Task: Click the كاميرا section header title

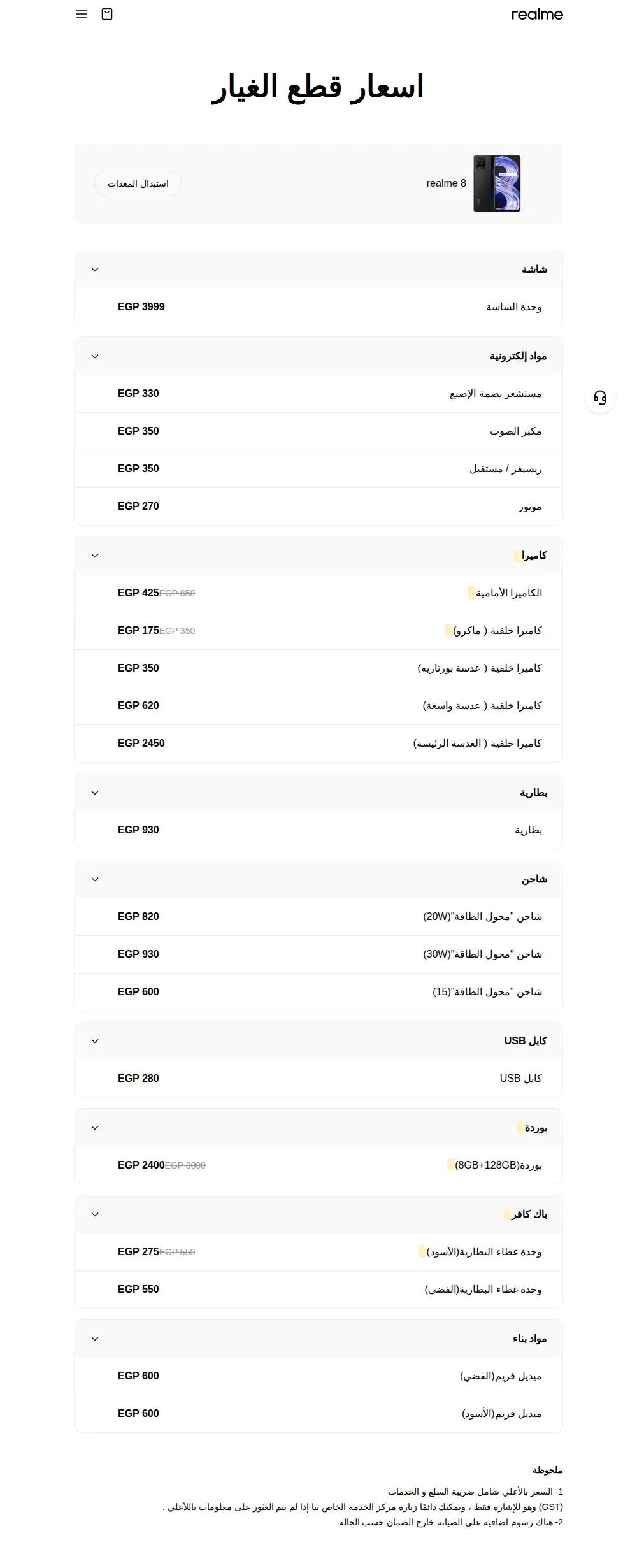Action: click(x=534, y=556)
